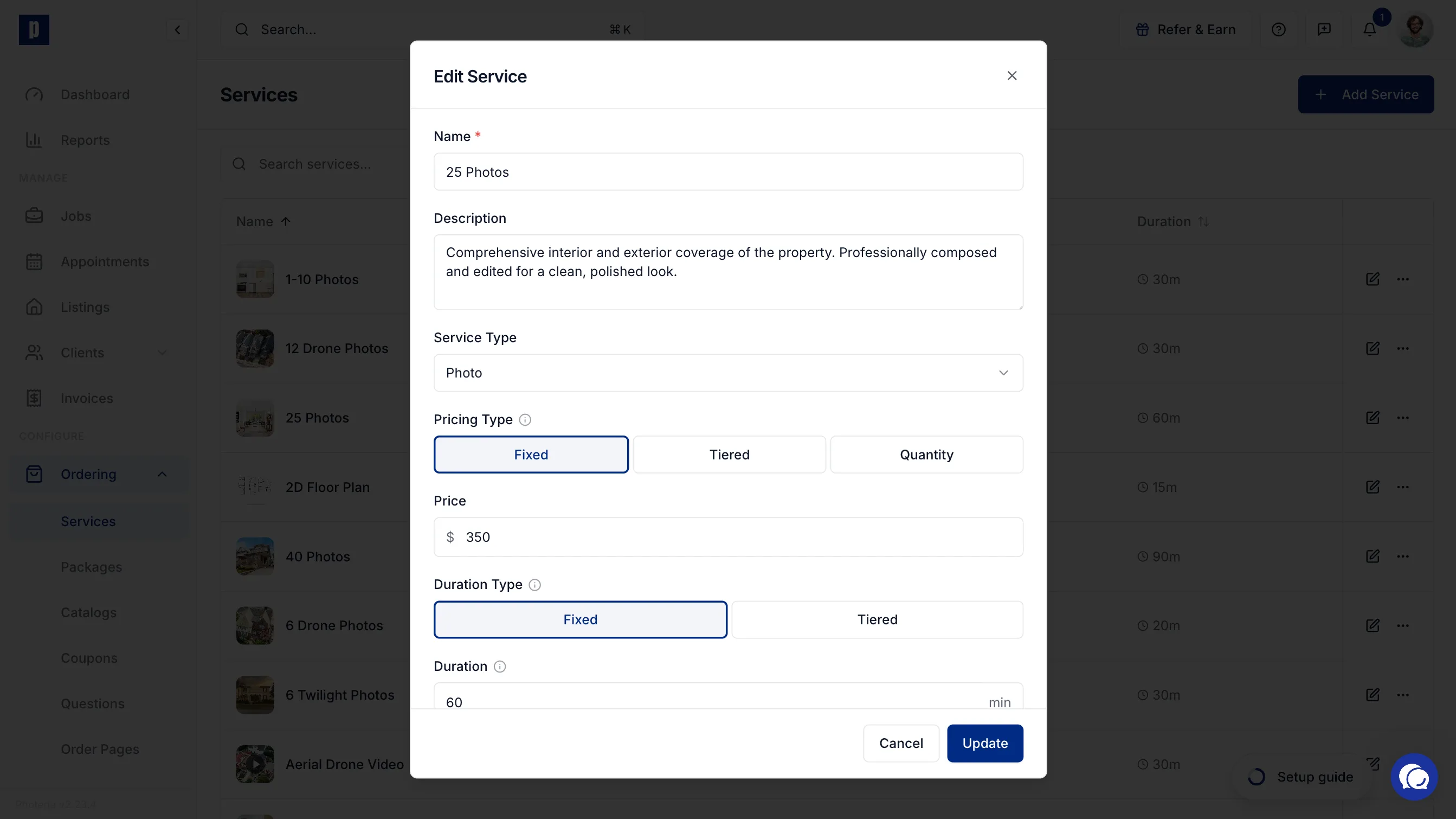
Task: Open more options for 12 Drone Photos
Action: pos(1403,348)
